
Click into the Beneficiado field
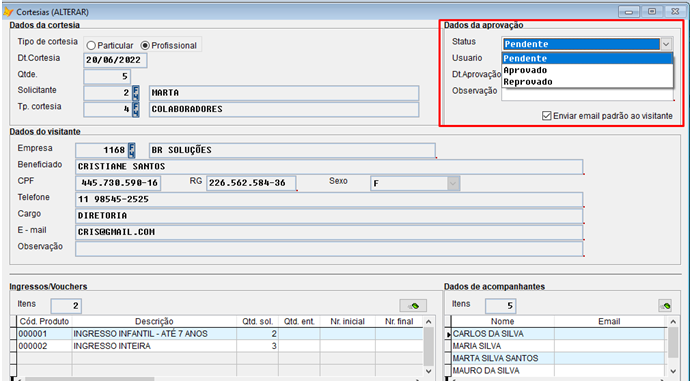pos(330,166)
